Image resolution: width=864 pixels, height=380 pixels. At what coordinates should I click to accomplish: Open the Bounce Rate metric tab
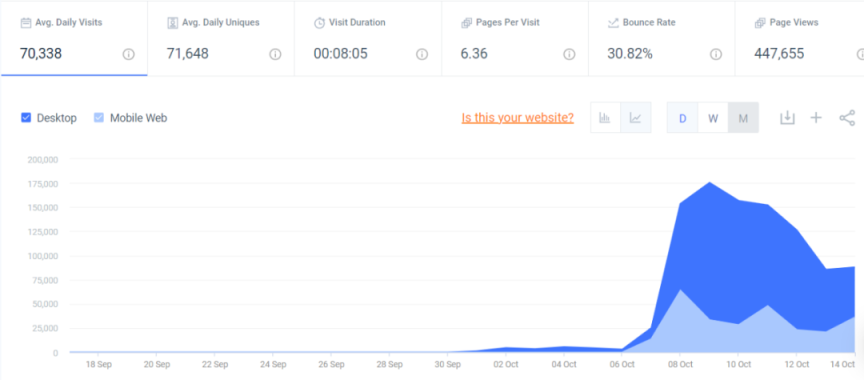coord(662,39)
